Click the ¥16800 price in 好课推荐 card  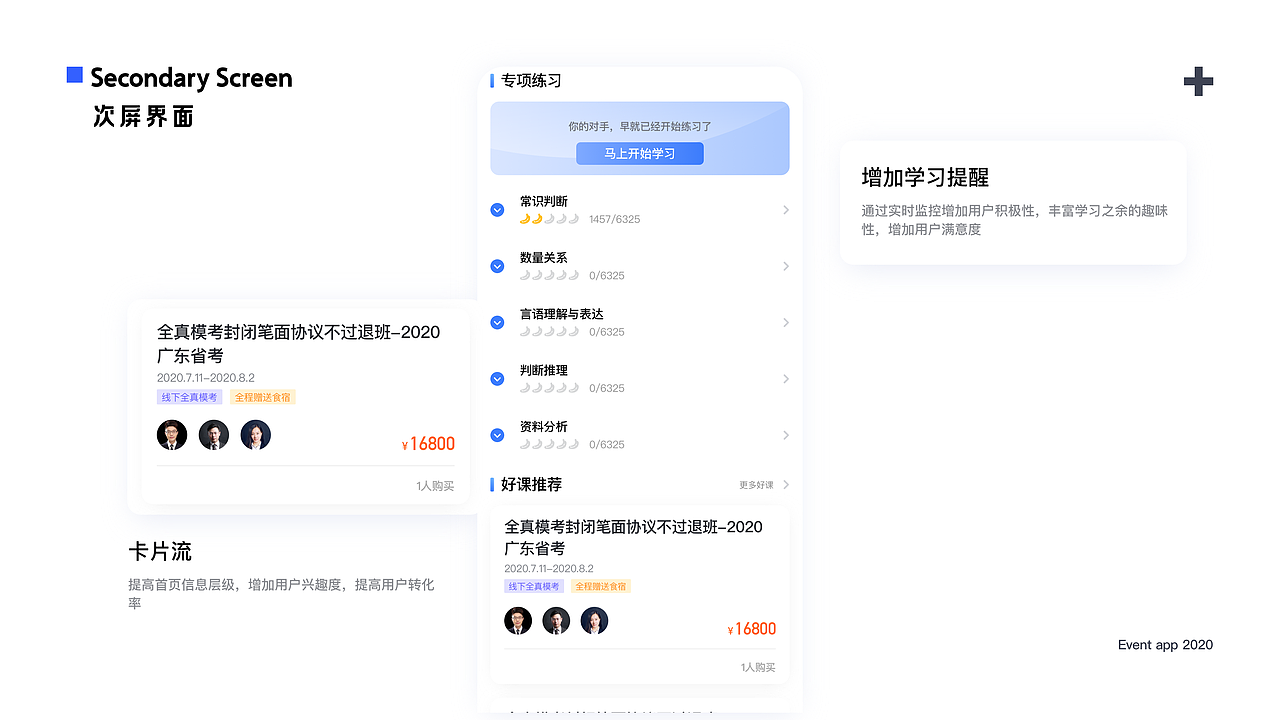[x=752, y=629]
